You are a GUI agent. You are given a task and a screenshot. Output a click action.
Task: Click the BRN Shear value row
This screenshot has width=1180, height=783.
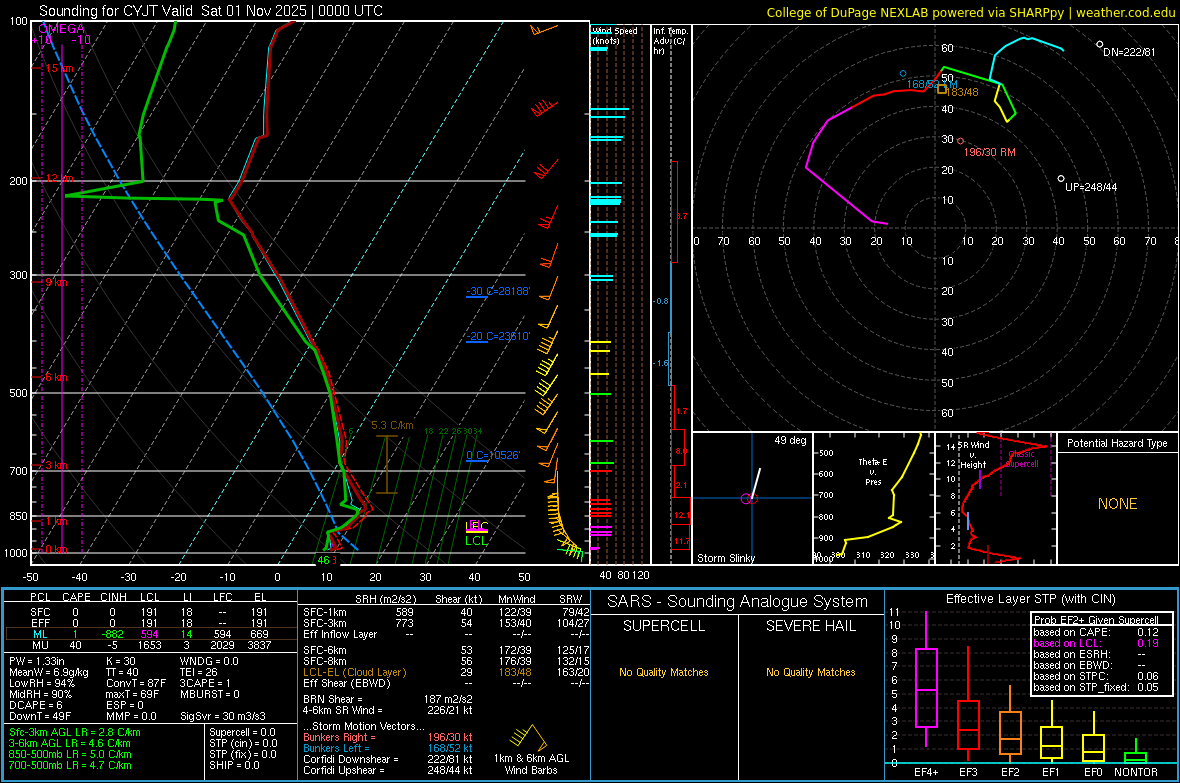[388, 699]
